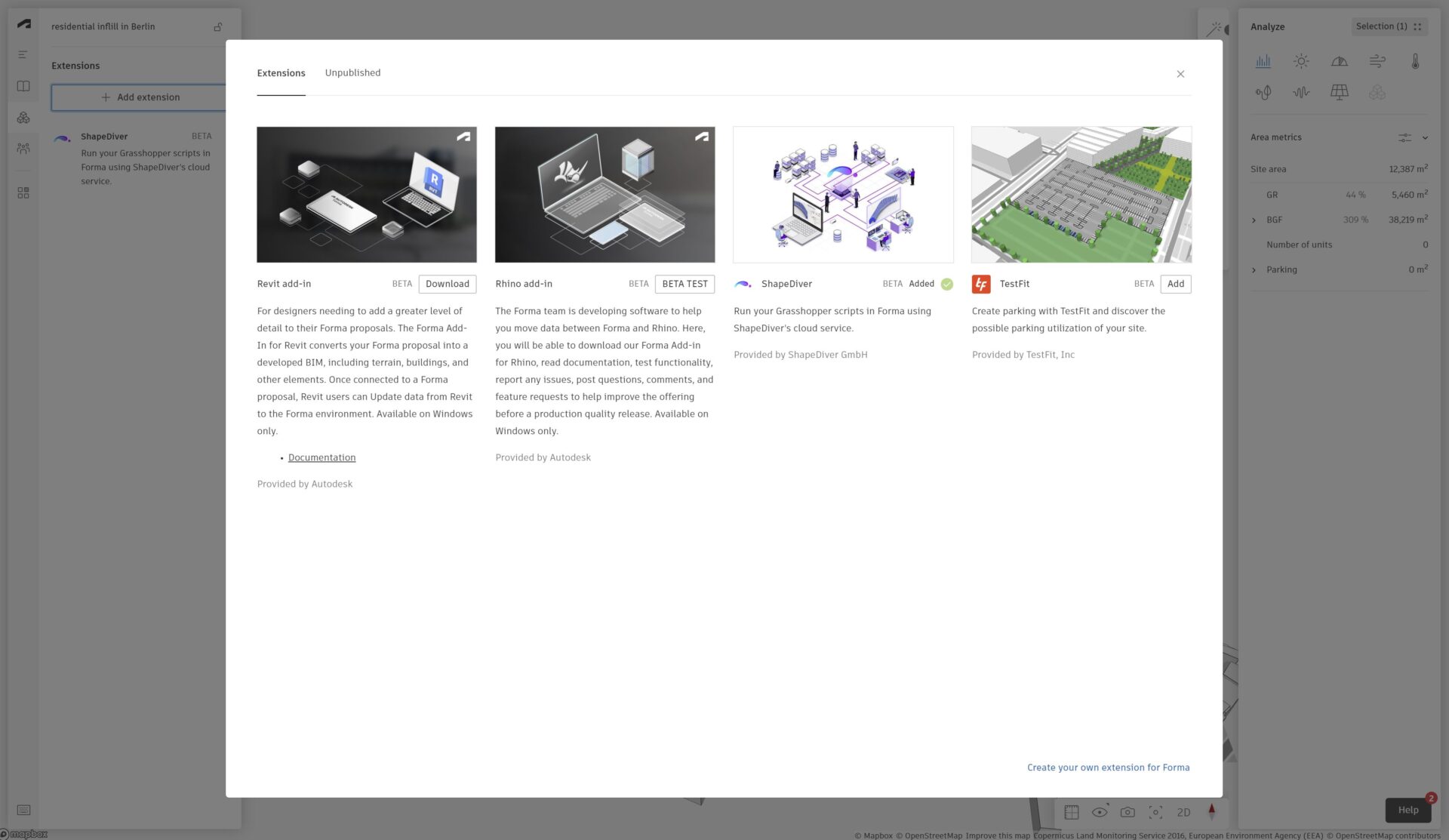This screenshot has height=840, width=1449.
Task: Click the zoom to selection focus icon
Action: [x=1155, y=812]
